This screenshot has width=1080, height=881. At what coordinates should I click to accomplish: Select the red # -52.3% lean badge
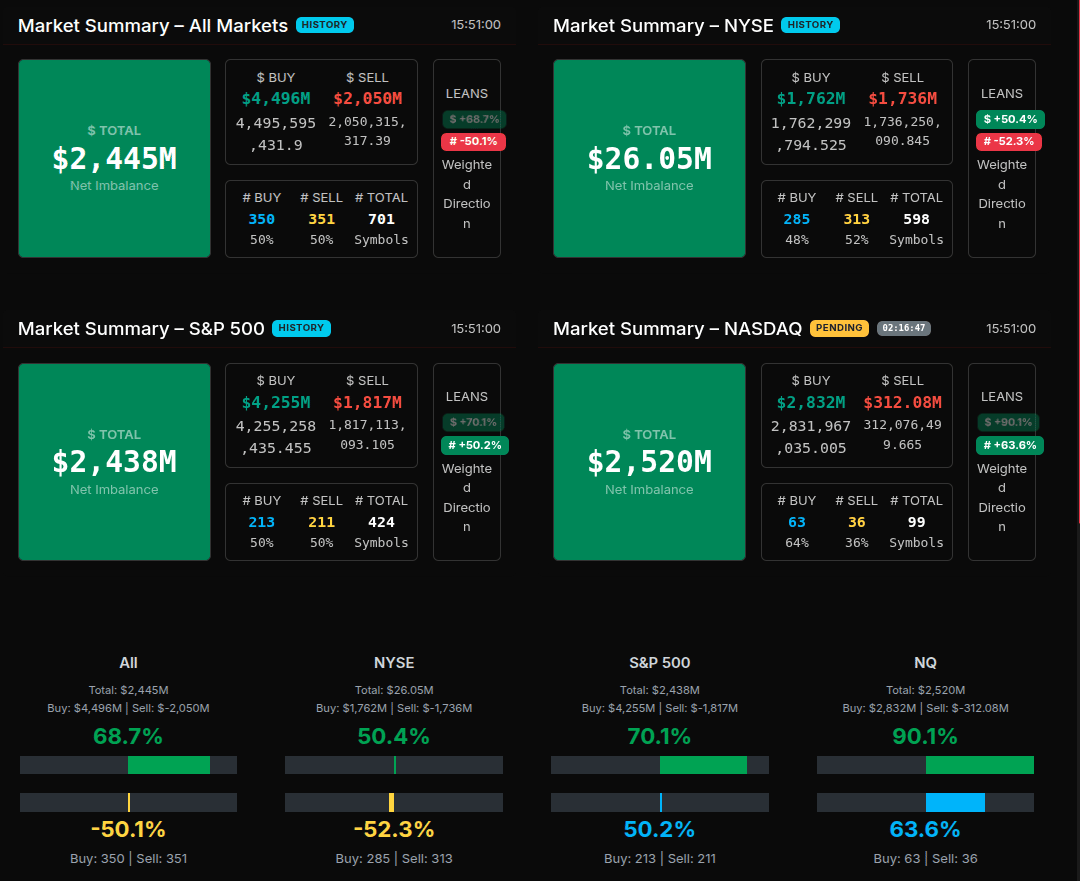tap(1010, 142)
